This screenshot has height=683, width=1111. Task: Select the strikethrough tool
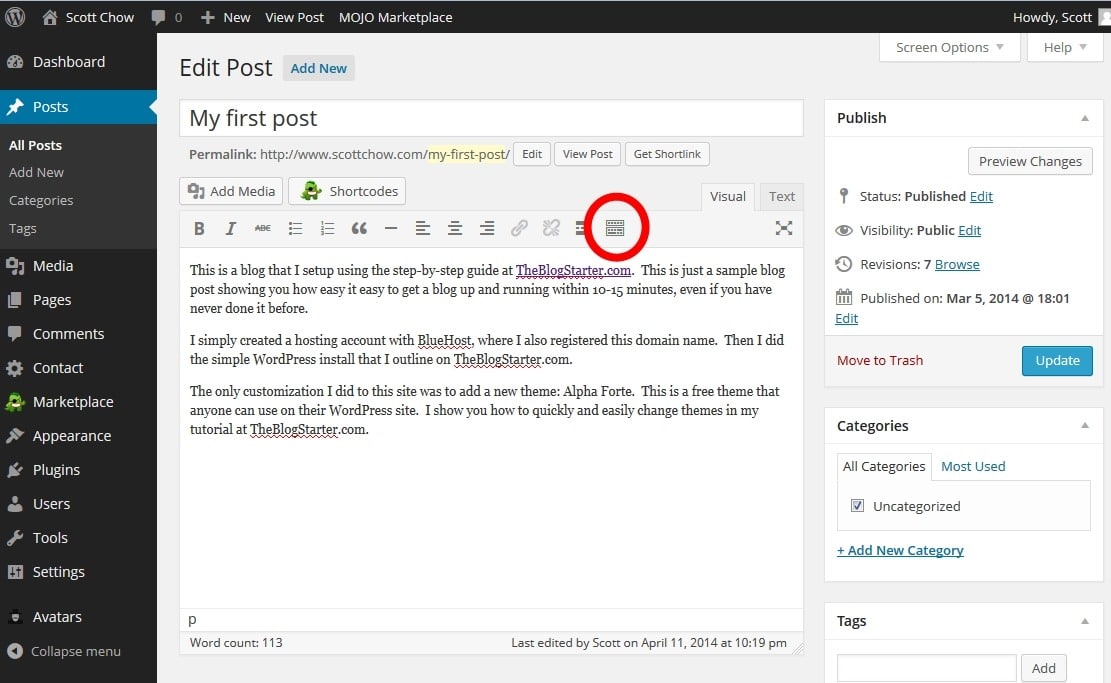(x=263, y=228)
